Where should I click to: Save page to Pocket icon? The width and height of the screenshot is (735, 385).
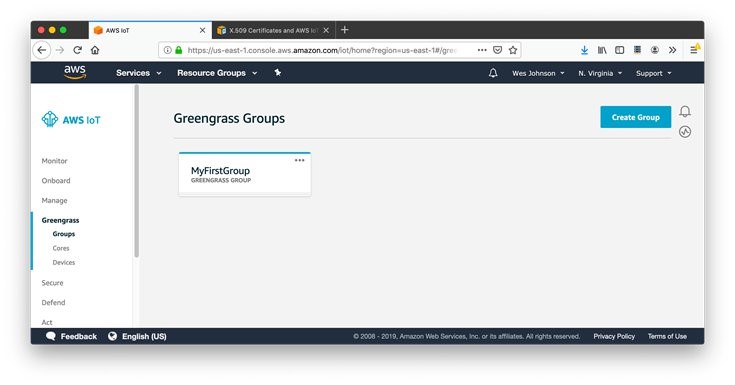(498, 50)
